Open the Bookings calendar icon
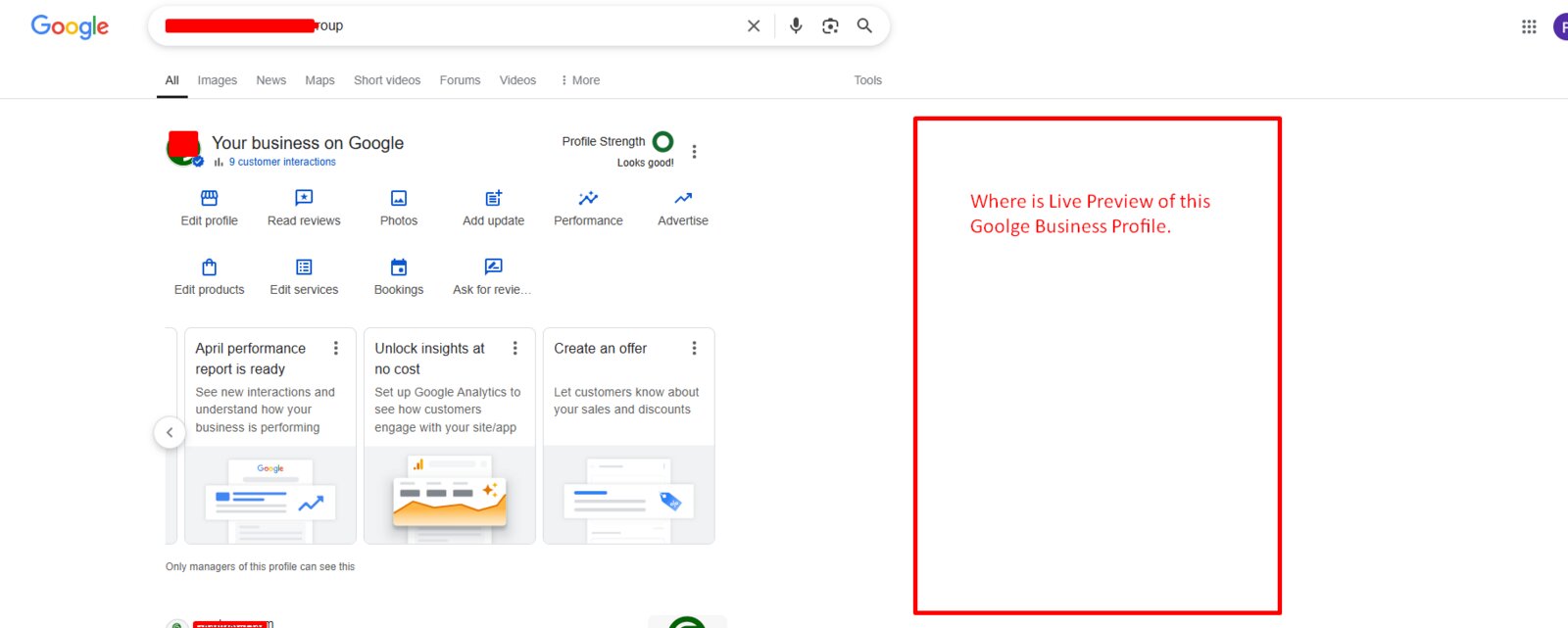The height and width of the screenshot is (628, 1568). tap(399, 267)
